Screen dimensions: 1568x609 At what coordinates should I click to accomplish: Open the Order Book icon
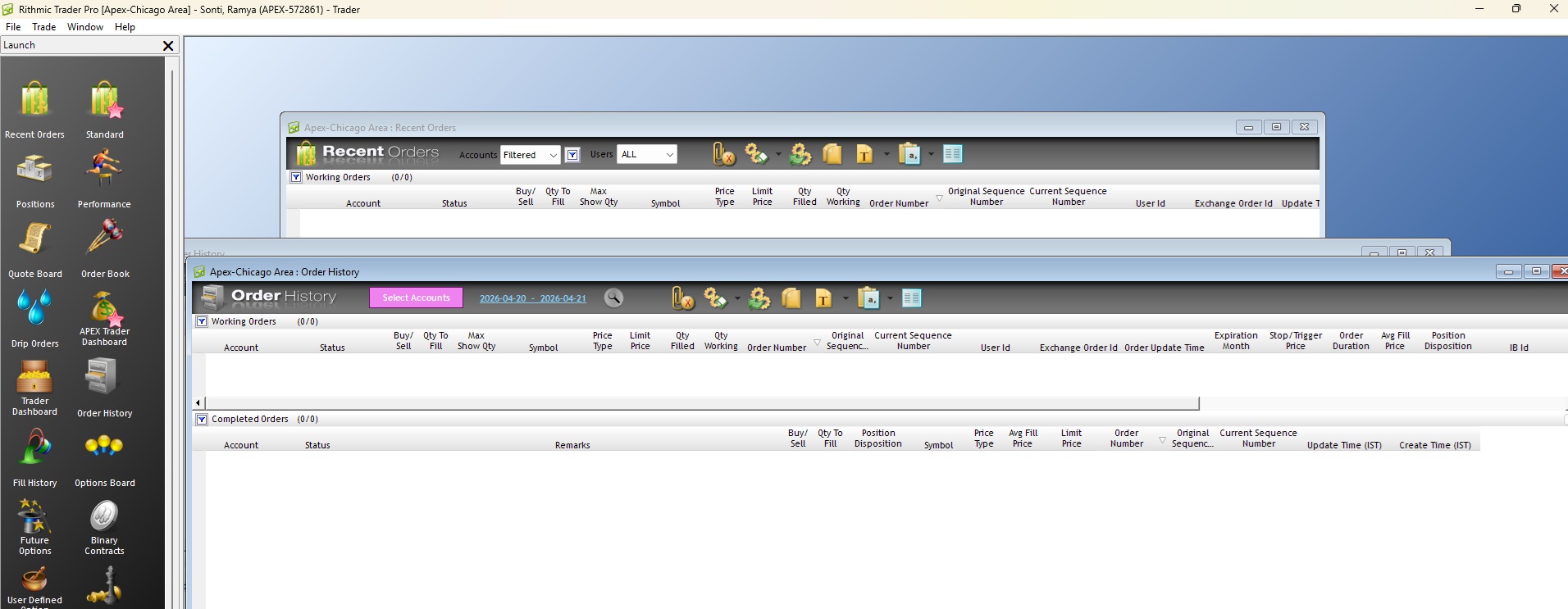click(x=105, y=238)
